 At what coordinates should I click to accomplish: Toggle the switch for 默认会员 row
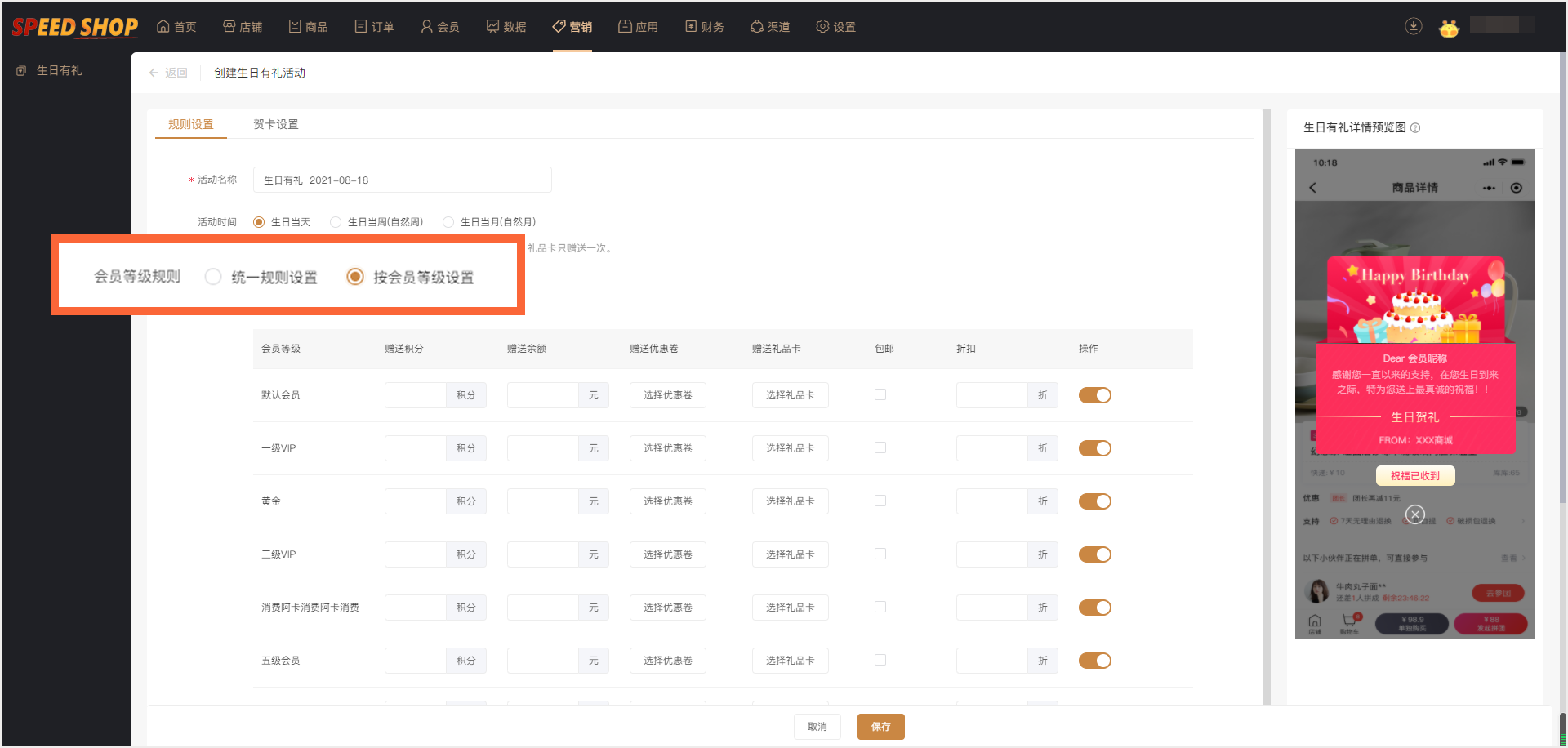[x=1094, y=395]
